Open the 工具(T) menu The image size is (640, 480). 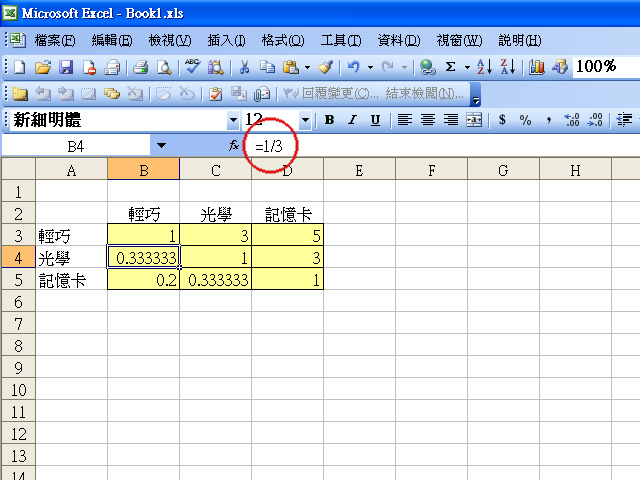pyautogui.click(x=341, y=40)
